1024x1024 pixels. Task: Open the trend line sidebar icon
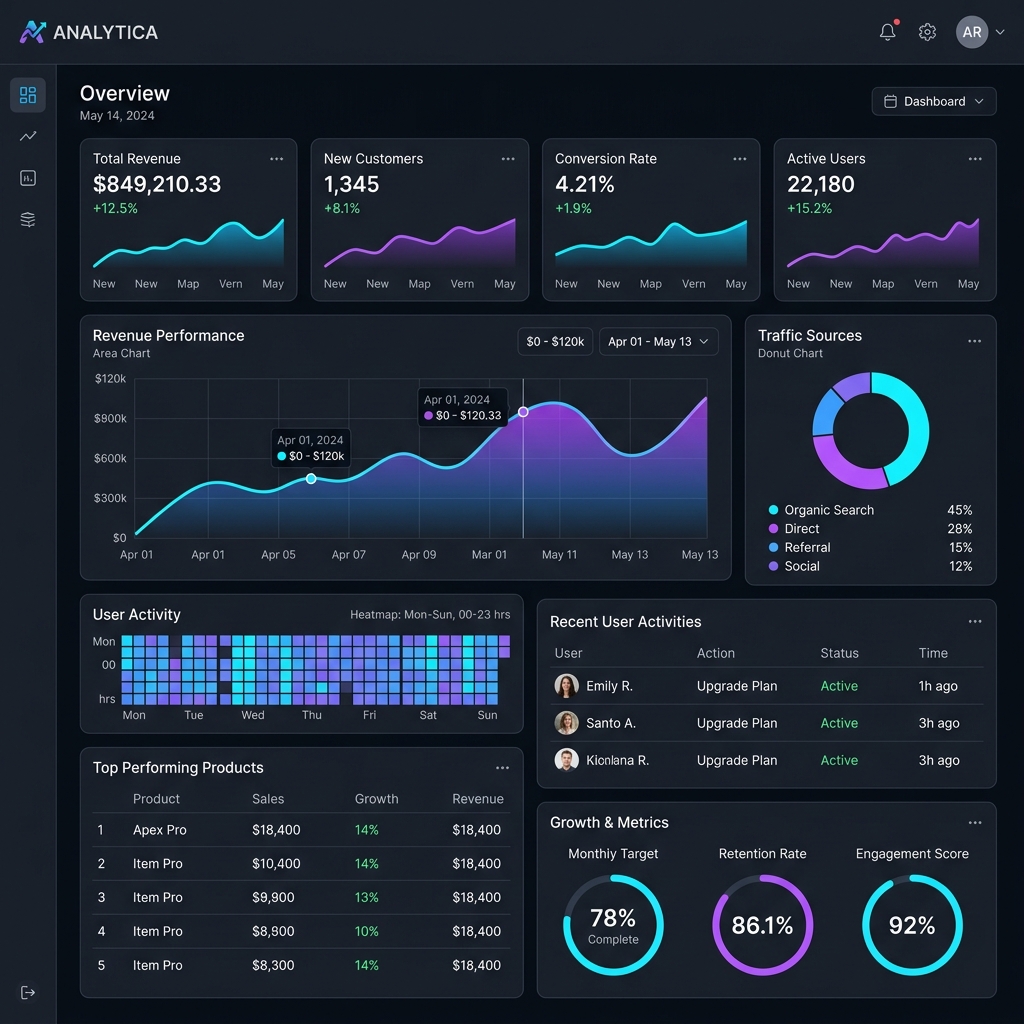point(28,136)
